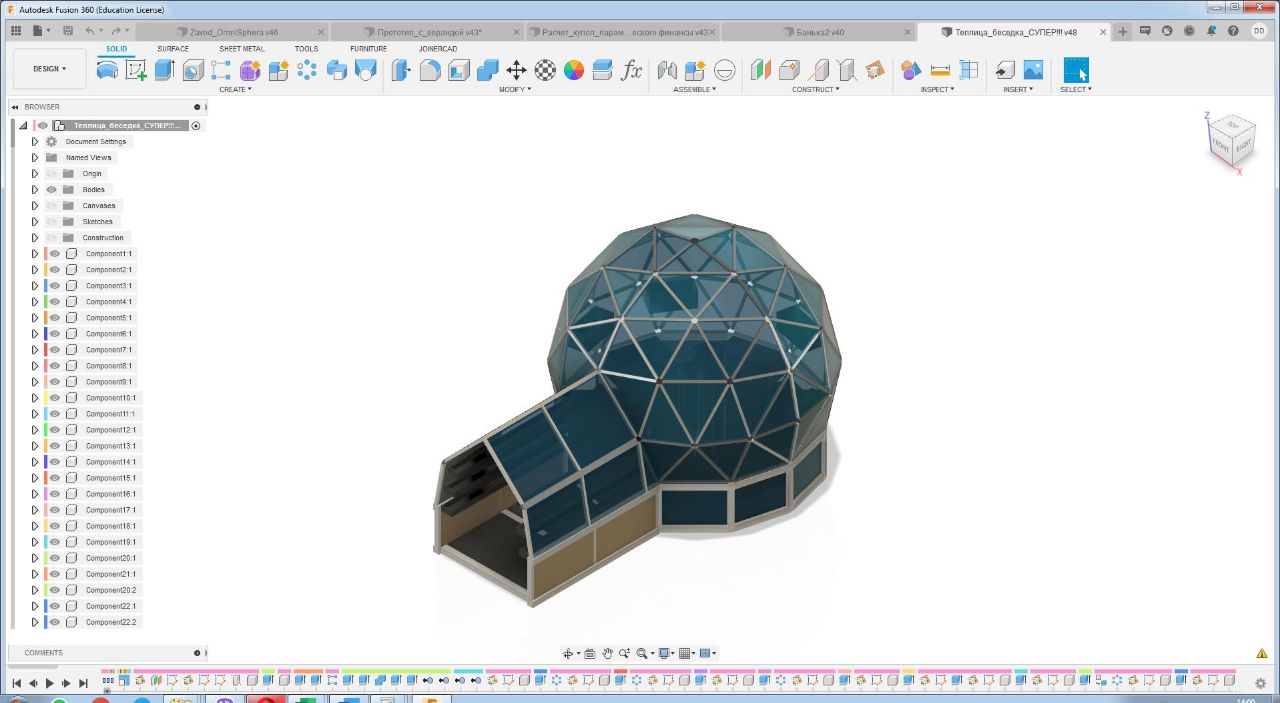Open the INSERT menu

click(x=1018, y=89)
